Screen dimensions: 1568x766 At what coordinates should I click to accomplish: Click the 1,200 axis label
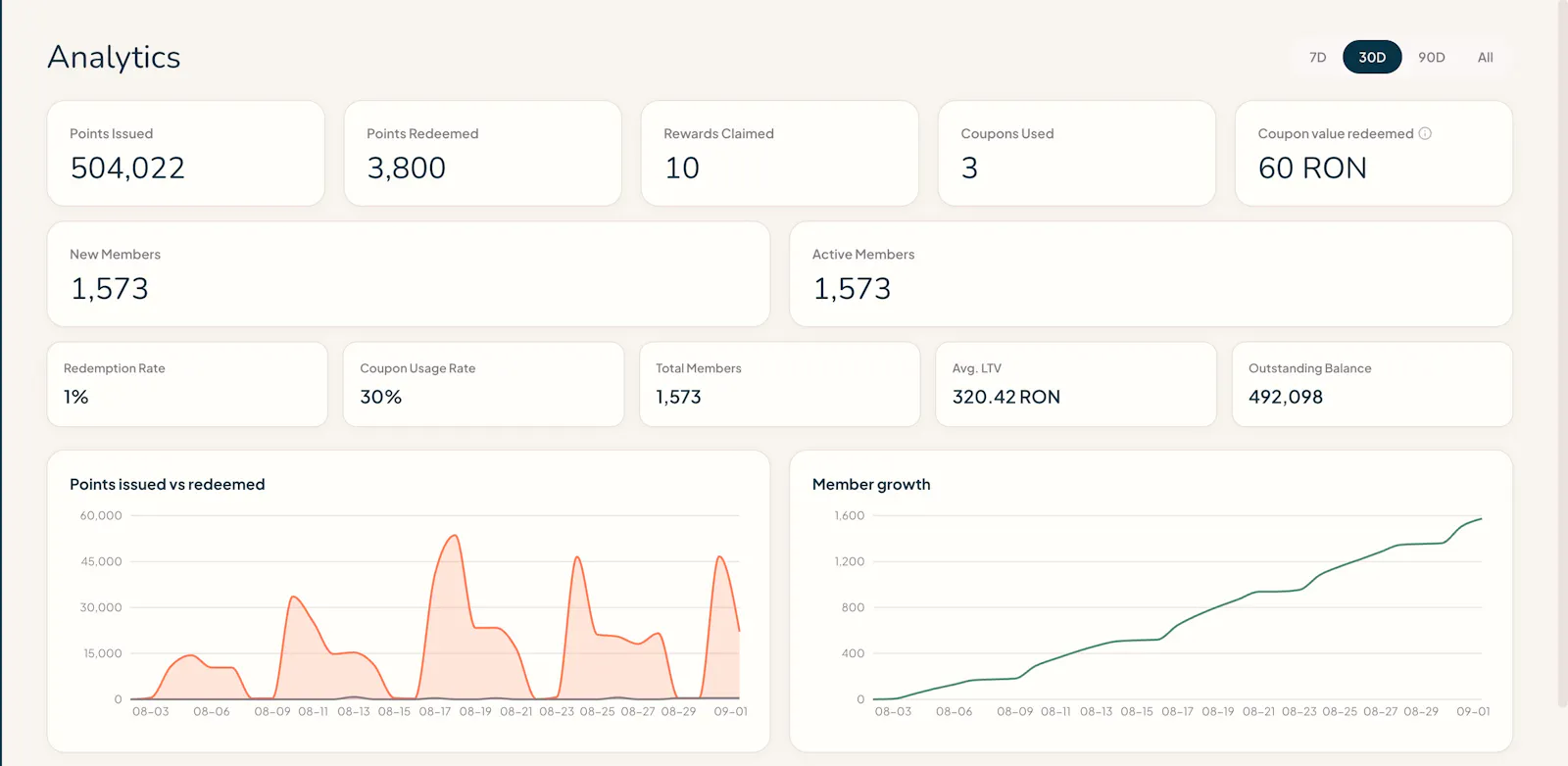[850, 561]
